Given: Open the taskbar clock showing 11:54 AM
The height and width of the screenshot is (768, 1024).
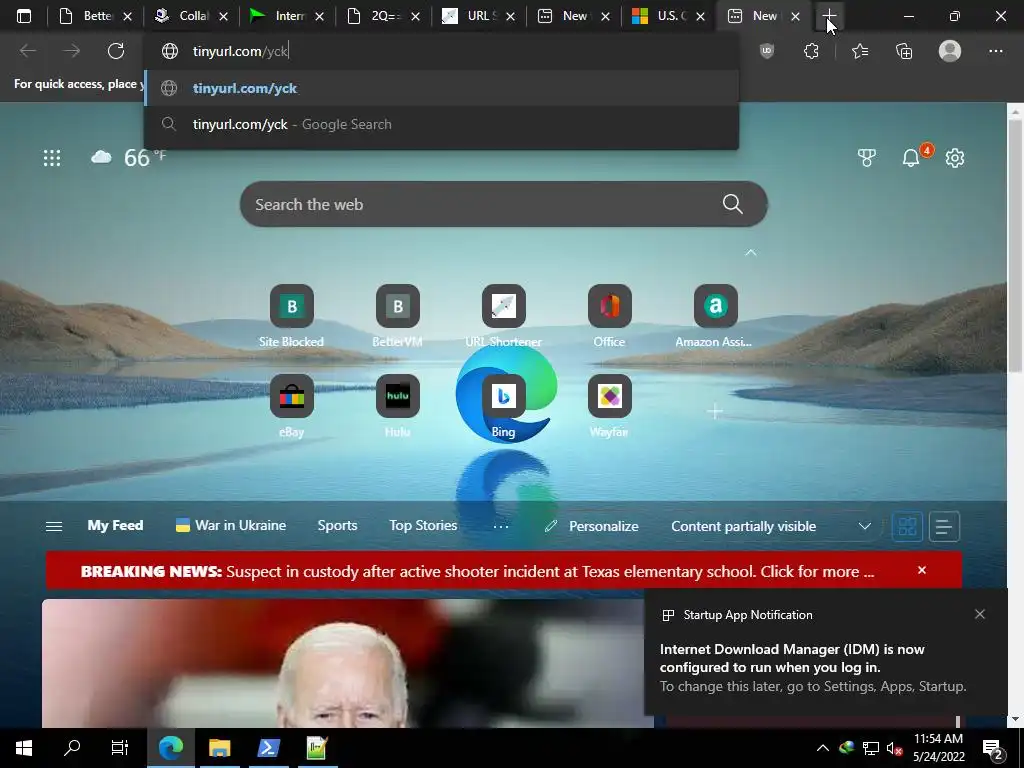Looking at the screenshot, I should point(938,748).
